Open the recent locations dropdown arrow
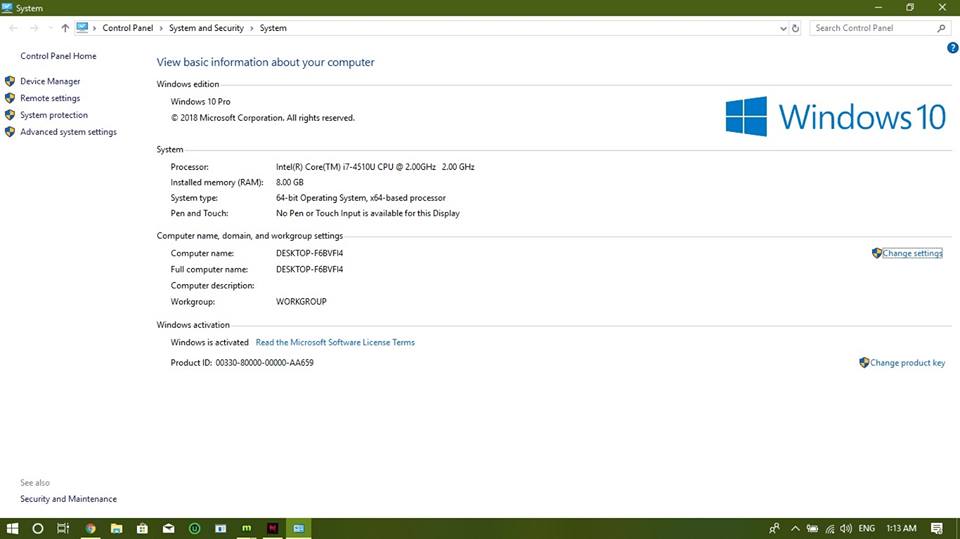Image resolution: width=960 pixels, height=539 pixels. point(50,28)
